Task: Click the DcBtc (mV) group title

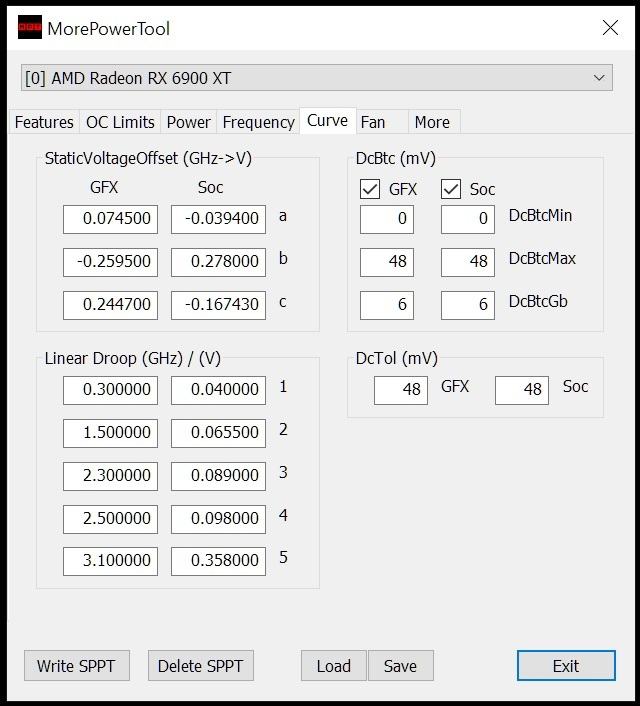Action: [396, 158]
